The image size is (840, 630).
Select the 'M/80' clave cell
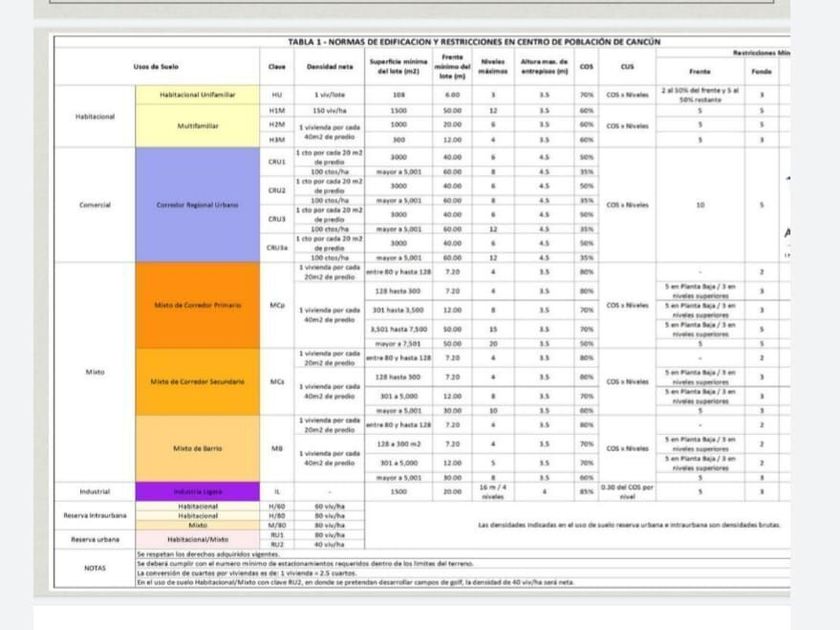[276, 526]
